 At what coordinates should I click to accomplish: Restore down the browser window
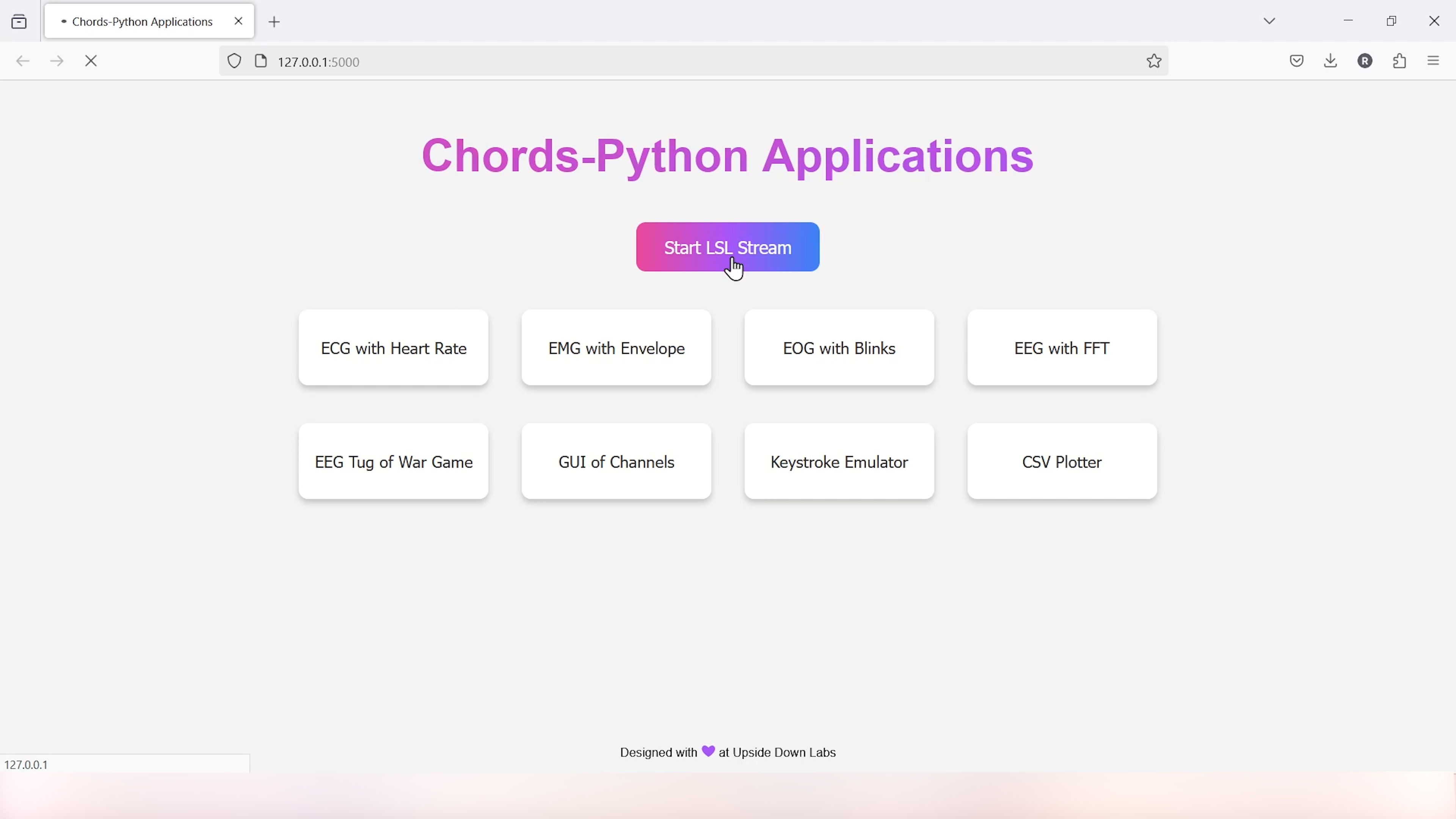click(1391, 21)
